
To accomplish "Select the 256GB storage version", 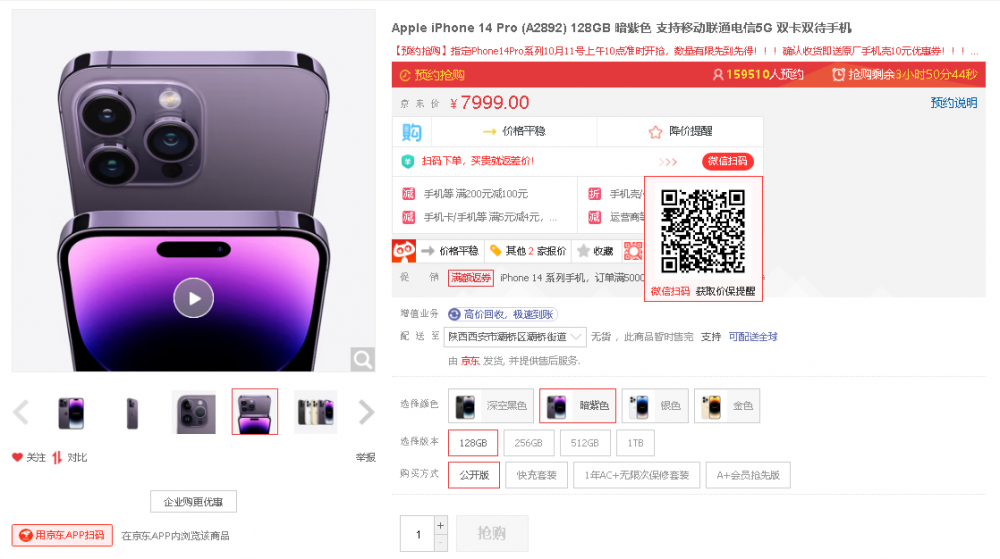I will (x=528, y=443).
